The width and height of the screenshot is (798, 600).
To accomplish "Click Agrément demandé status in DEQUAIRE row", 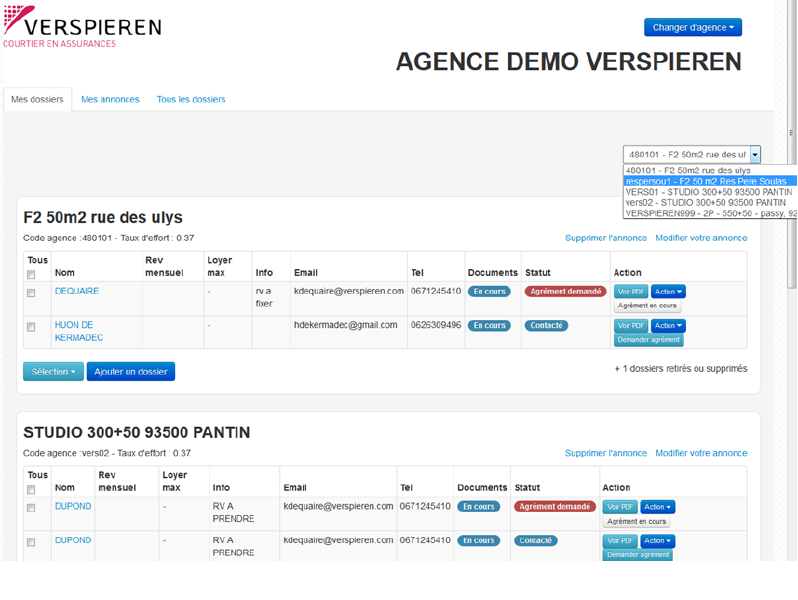I will point(565,292).
